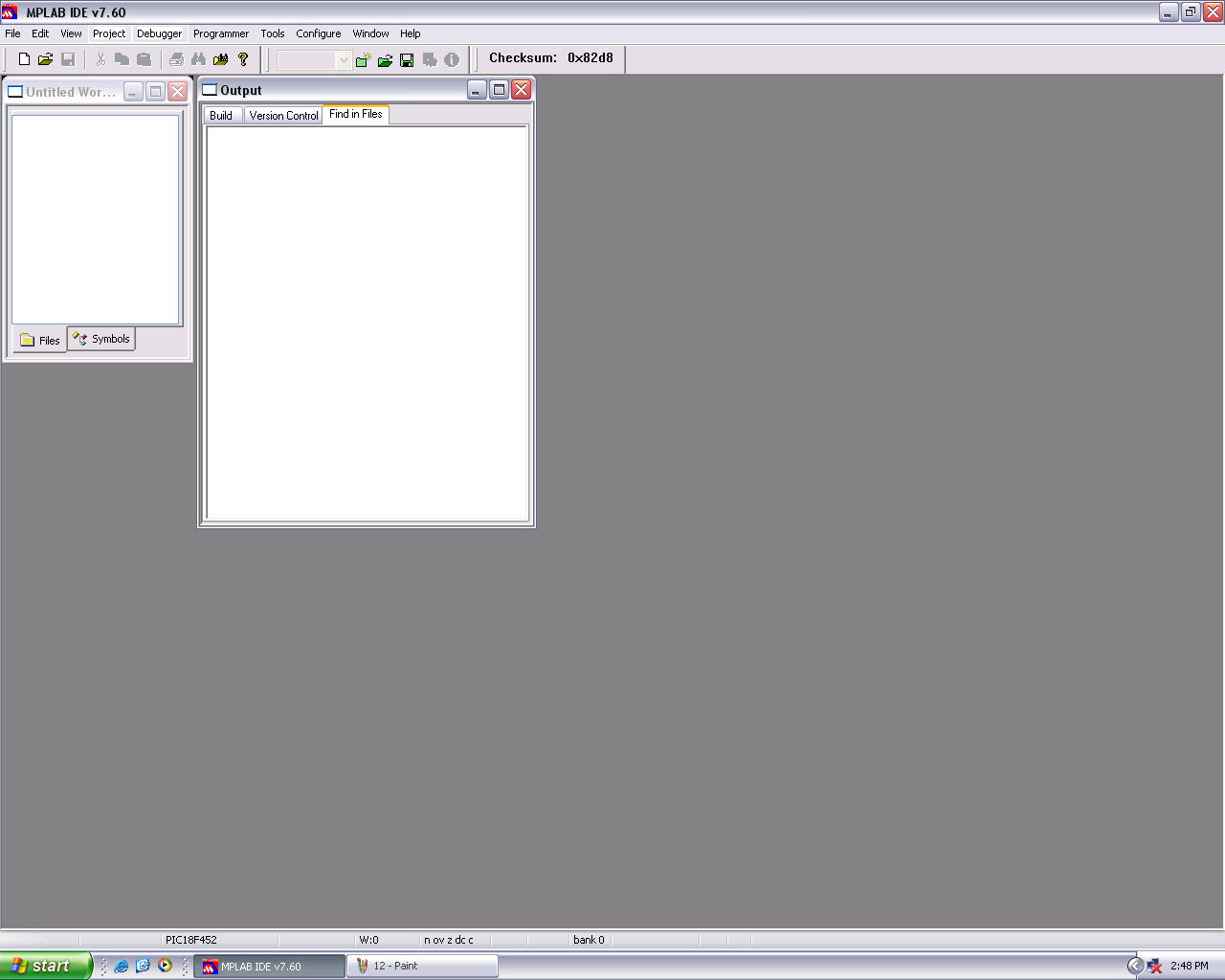
Task: Click the New Project icon
Action: click(x=363, y=60)
